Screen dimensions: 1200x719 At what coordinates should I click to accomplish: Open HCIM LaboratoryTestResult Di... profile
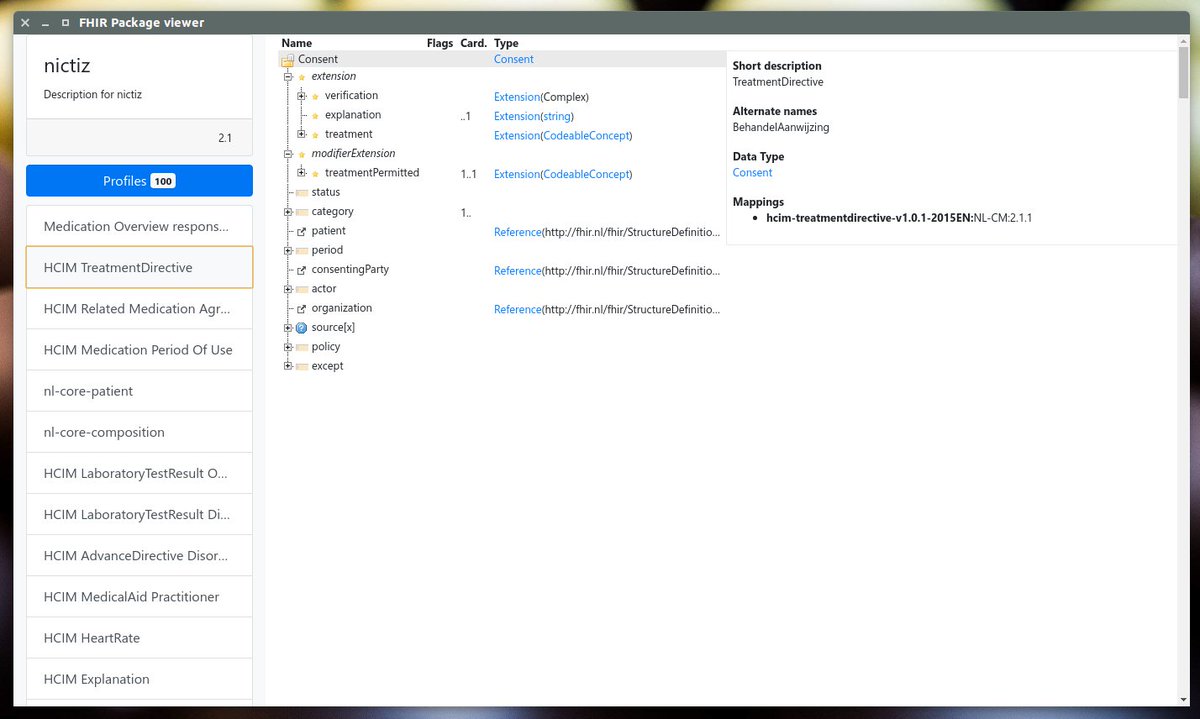tap(139, 515)
